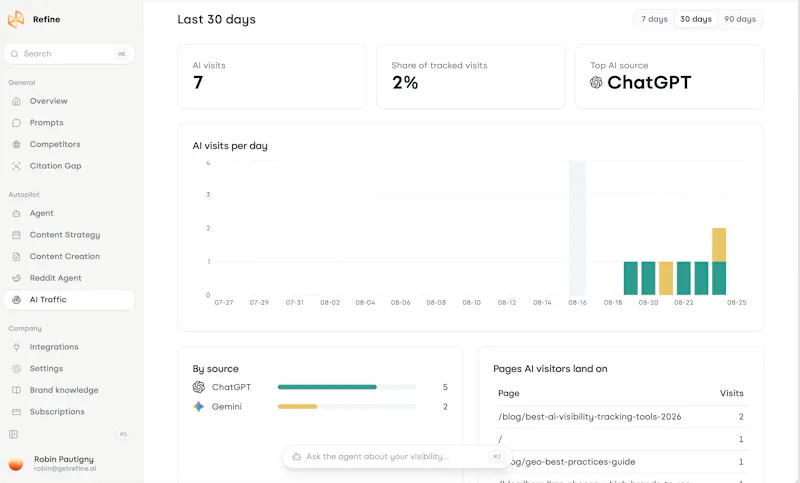Click the Reddit Agent icon
The image size is (800, 483).
[x=16, y=278]
